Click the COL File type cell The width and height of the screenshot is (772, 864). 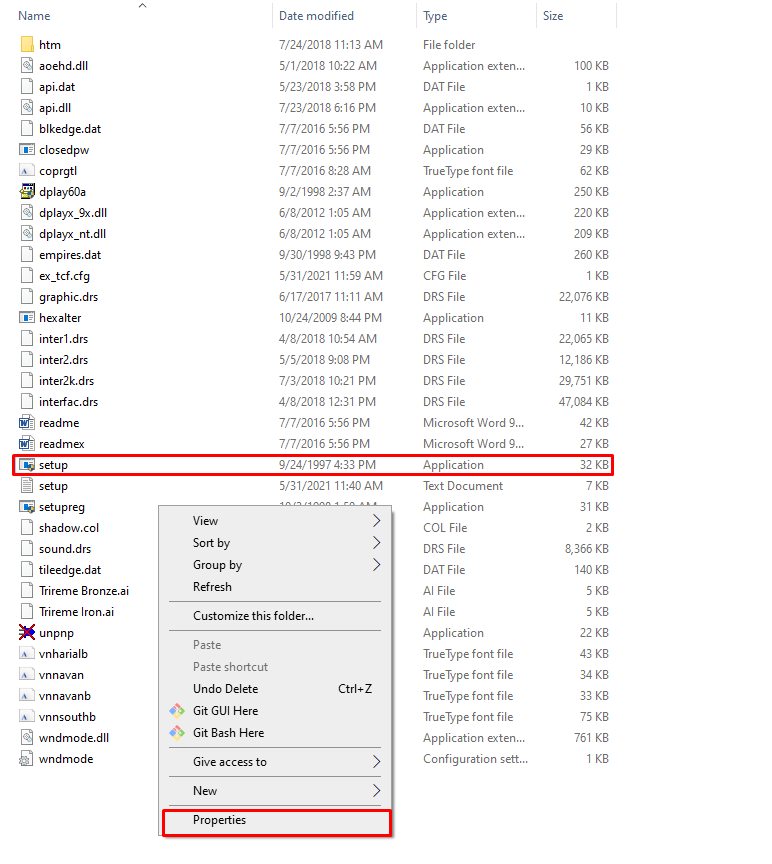tap(445, 528)
